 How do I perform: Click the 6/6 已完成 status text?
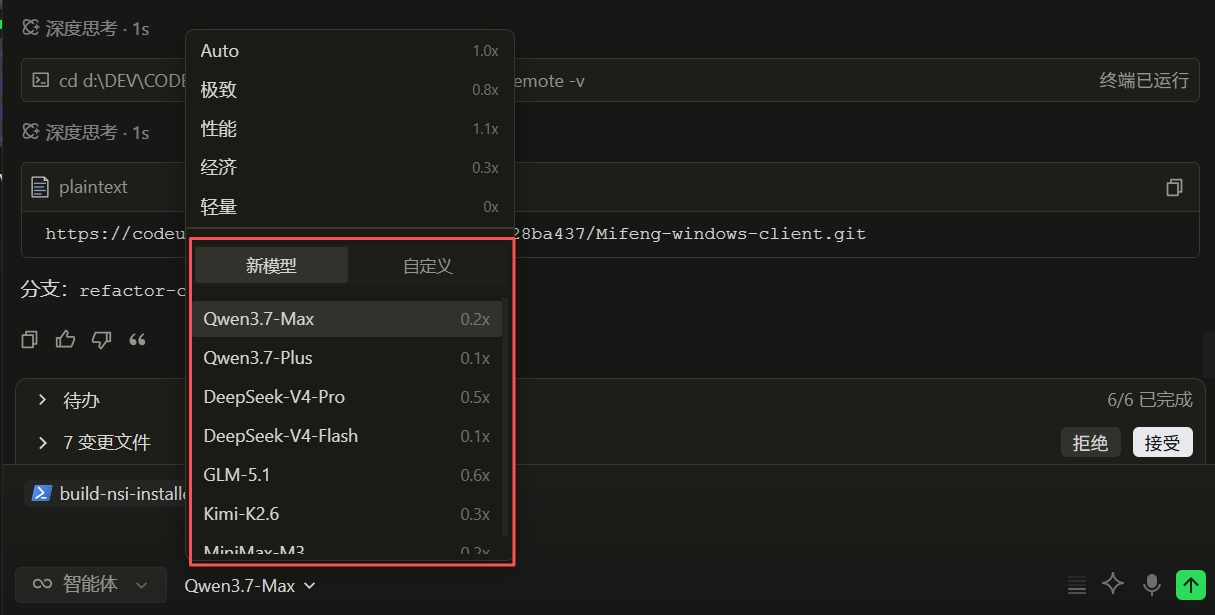[x=1150, y=400]
